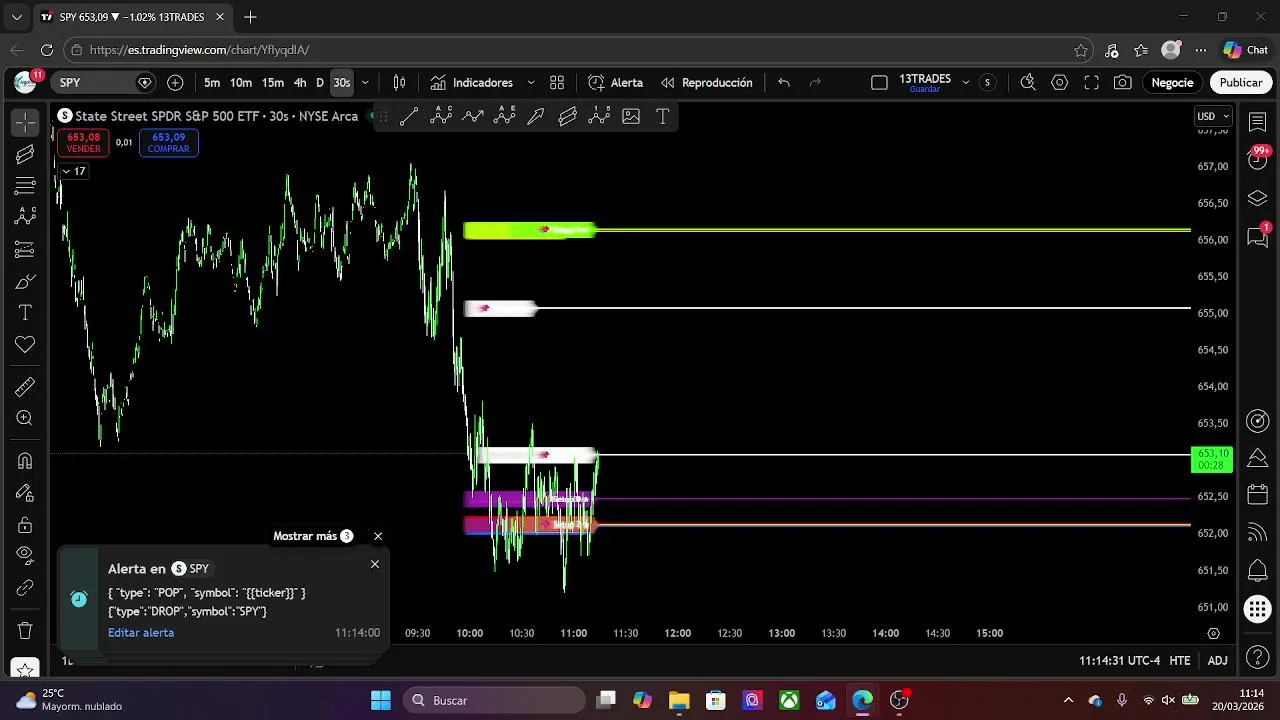Start bar Reproducción mode
The width and height of the screenshot is (1280, 720).
(706, 83)
